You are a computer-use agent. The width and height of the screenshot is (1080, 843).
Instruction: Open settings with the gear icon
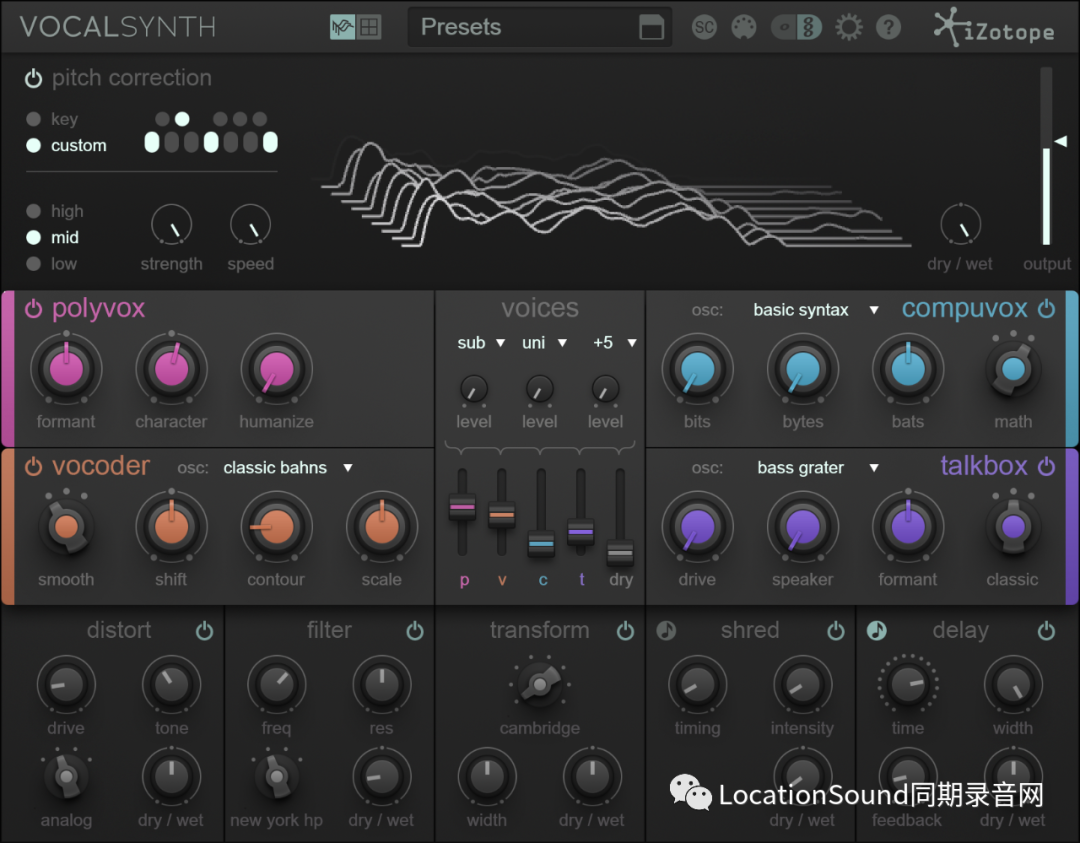pos(848,27)
